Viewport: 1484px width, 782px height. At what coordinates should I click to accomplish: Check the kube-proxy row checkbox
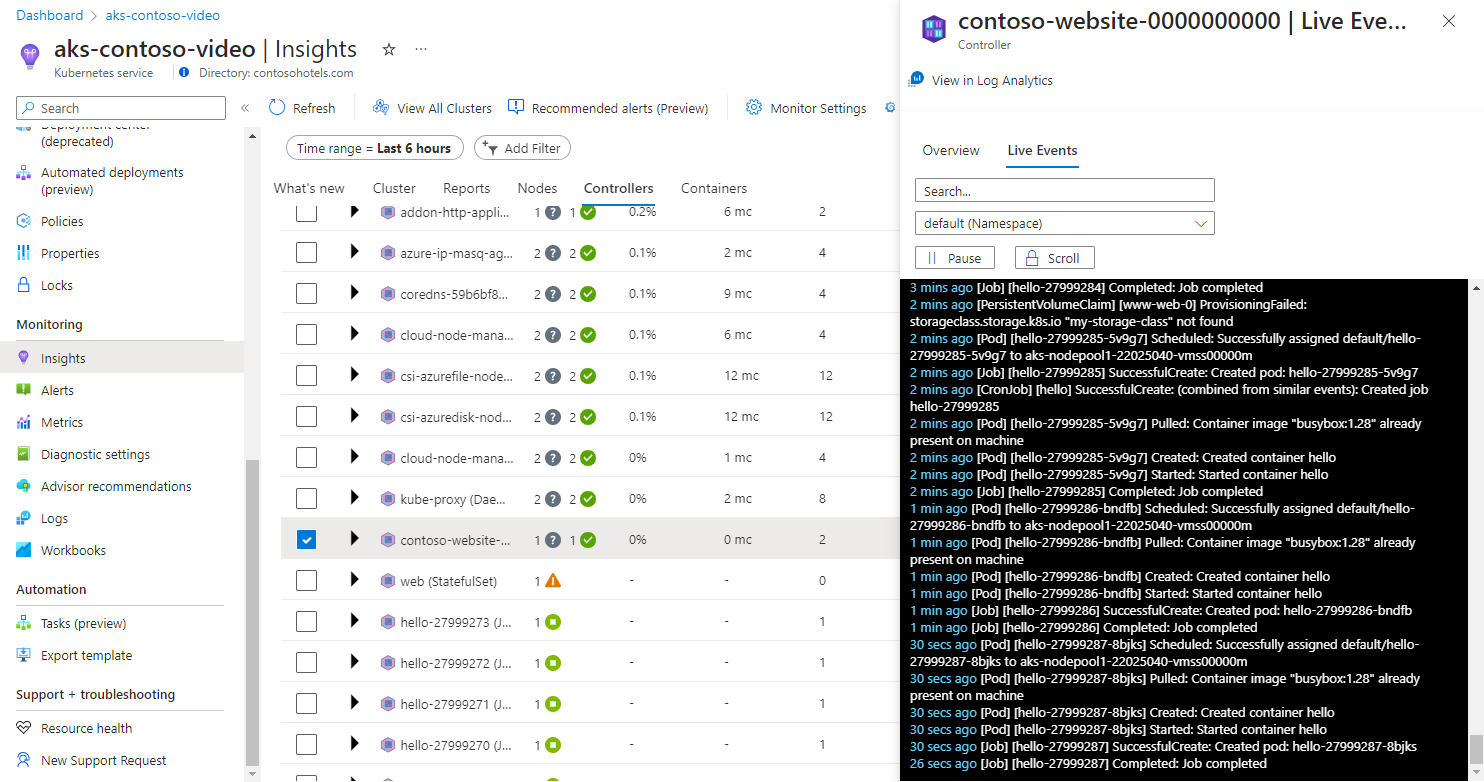(x=306, y=498)
